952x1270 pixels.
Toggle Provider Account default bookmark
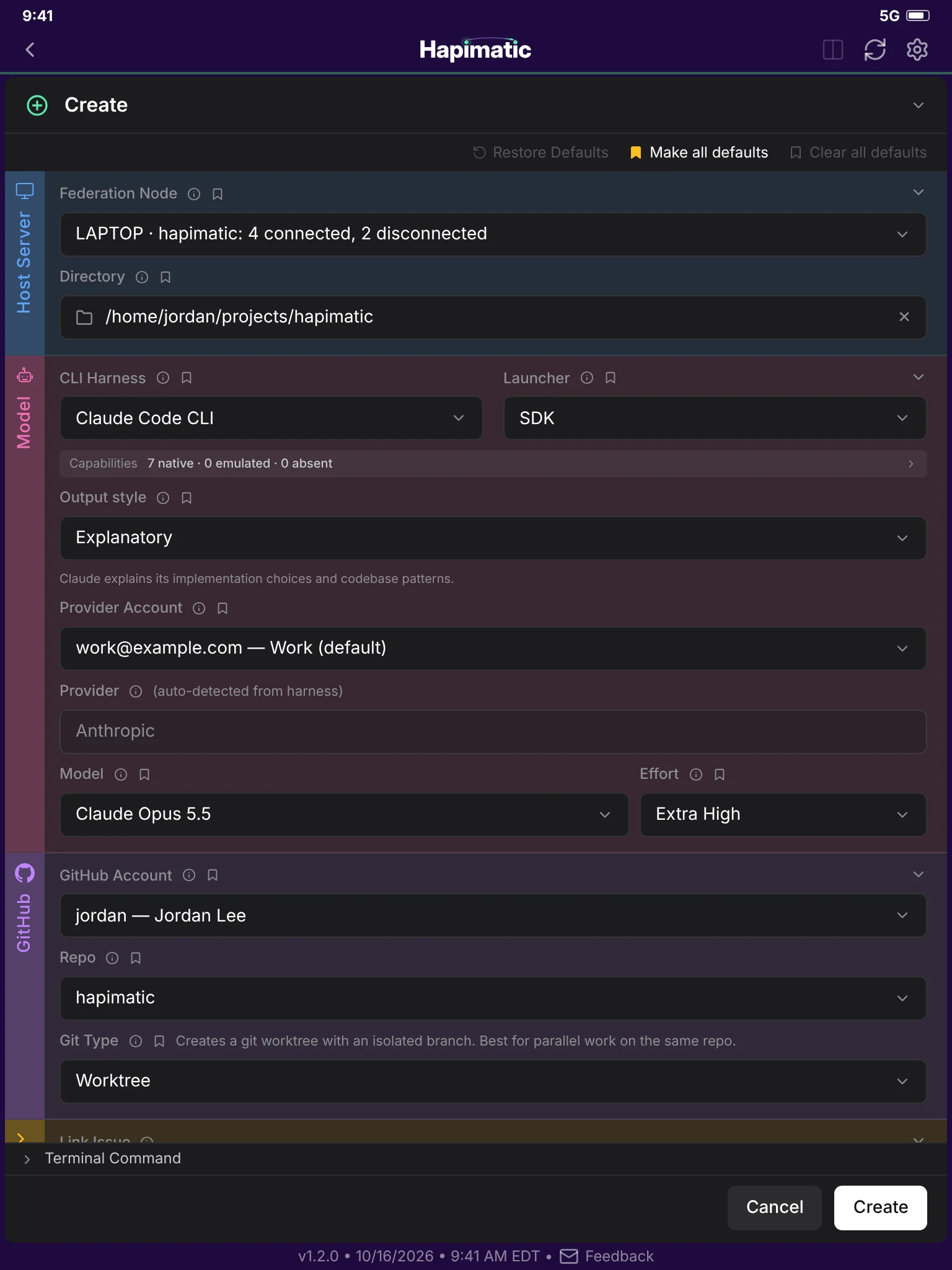tap(223, 608)
